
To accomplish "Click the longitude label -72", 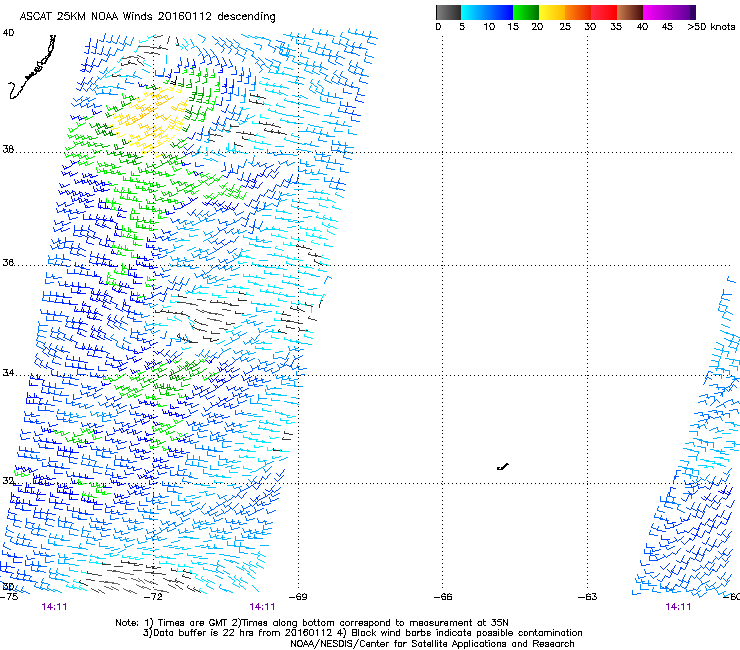I will point(153,597).
